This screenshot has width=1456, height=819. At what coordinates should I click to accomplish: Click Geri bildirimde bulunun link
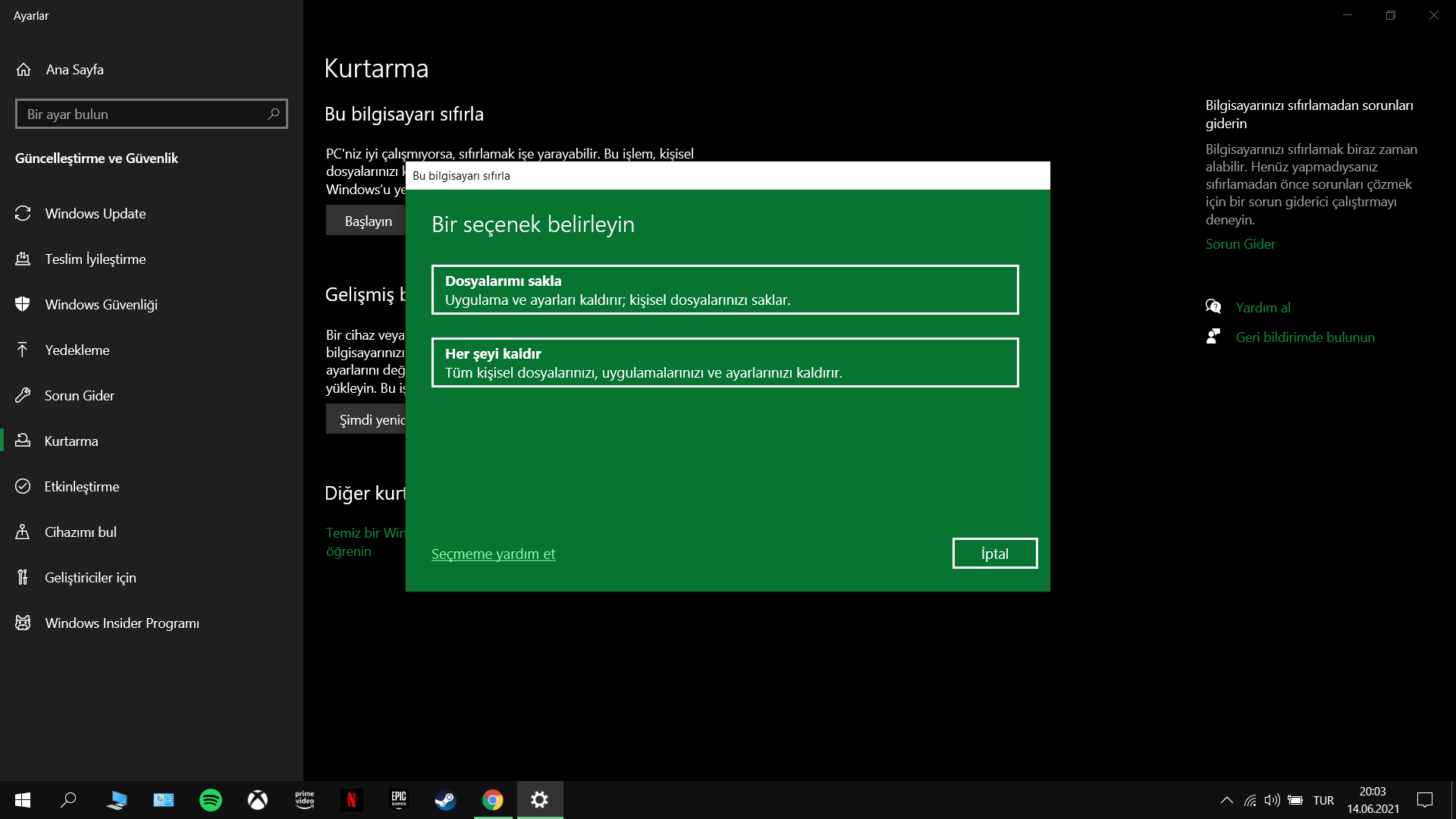tap(1304, 337)
